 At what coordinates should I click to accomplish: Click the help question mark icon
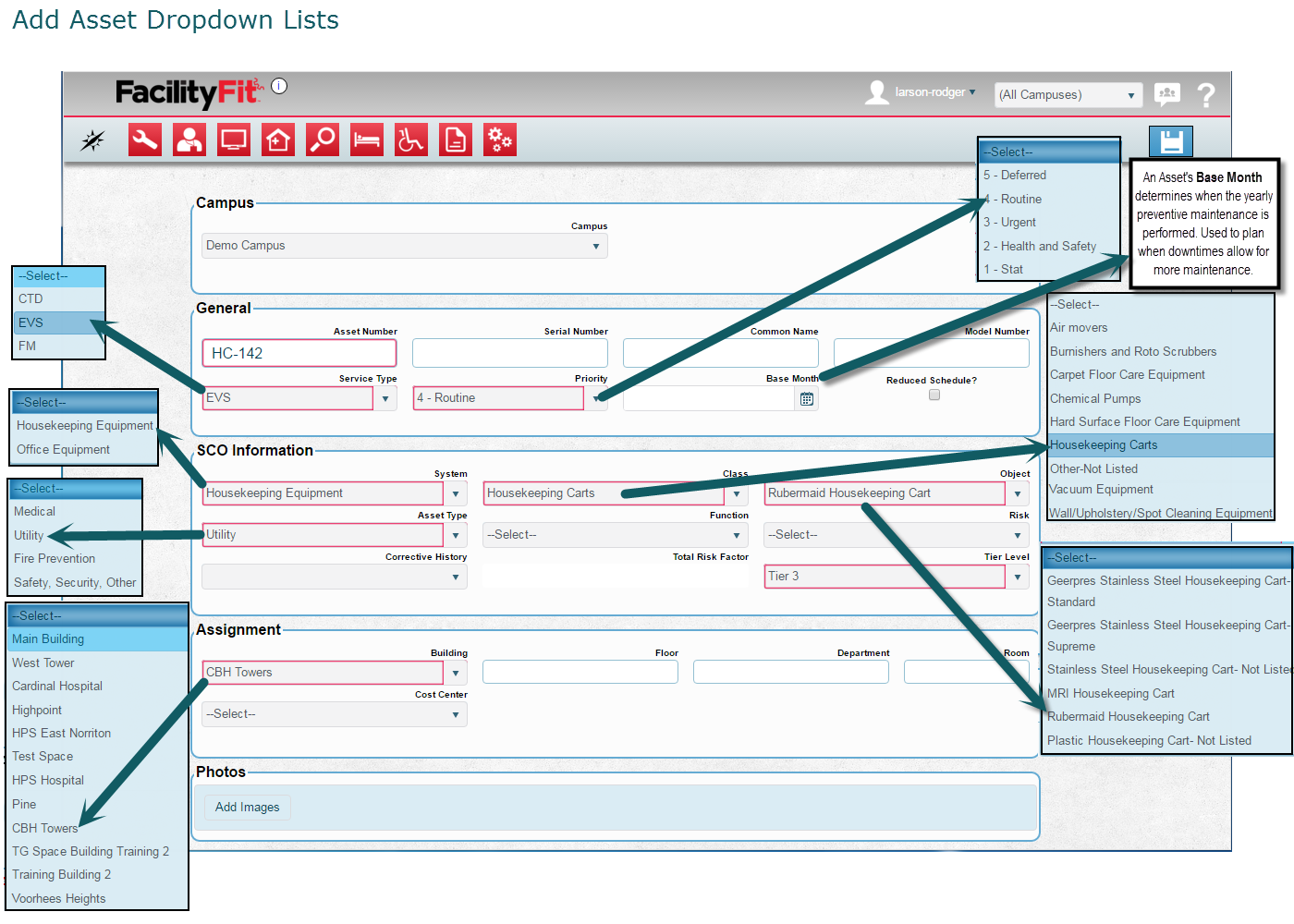click(1206, 94)
